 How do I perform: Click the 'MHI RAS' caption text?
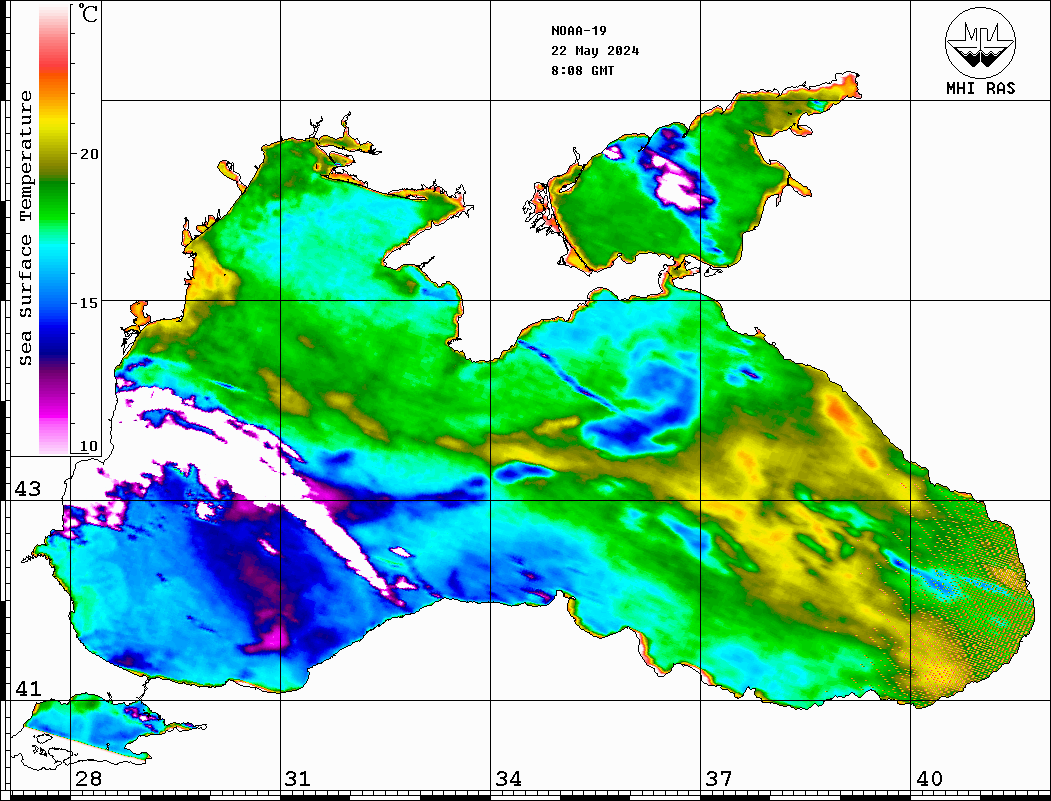point(980,88)
